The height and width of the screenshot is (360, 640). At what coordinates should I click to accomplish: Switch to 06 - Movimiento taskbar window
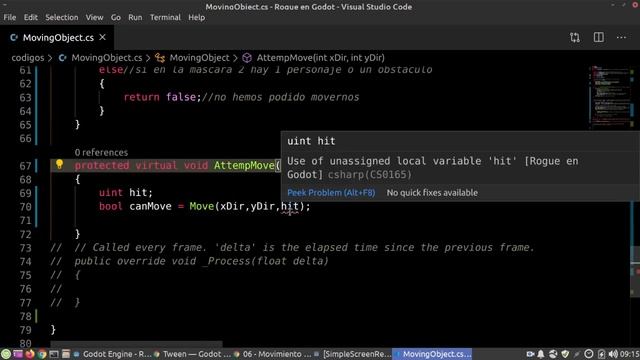(x=273, y=354)
